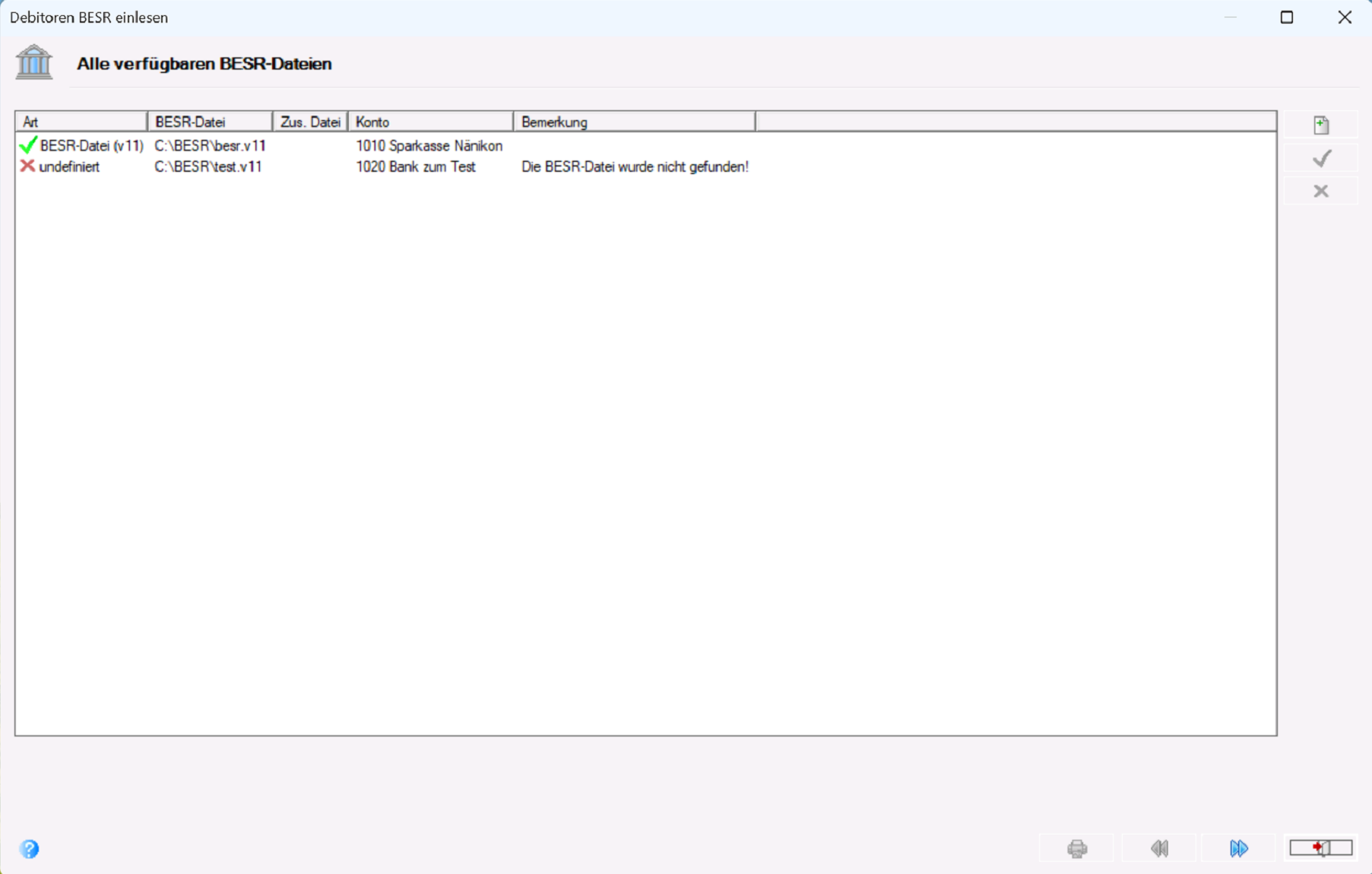Sort by the Art column header
Viewport: 1372px width, 874px height.
click(x=81, y=122)
